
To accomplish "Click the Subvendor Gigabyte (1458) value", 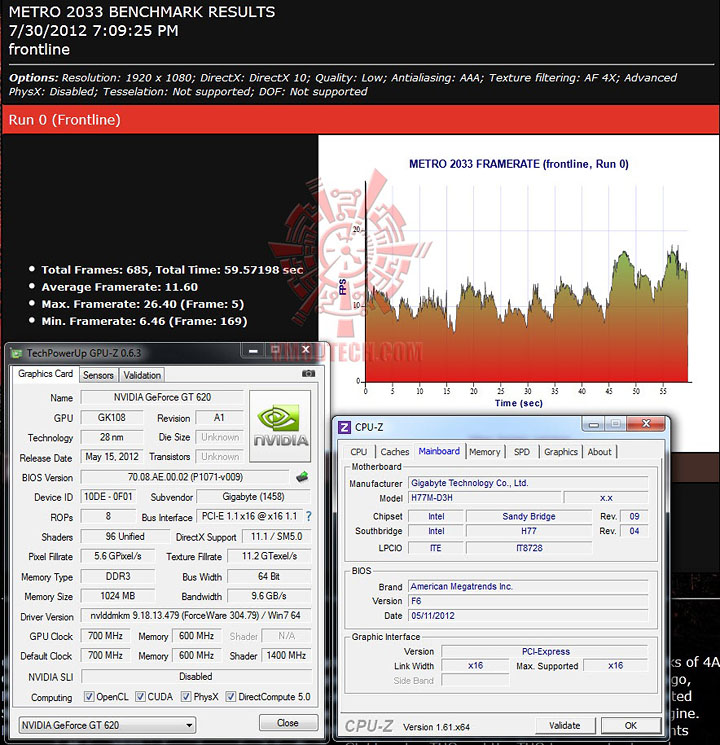I will [x=253, y=497].
